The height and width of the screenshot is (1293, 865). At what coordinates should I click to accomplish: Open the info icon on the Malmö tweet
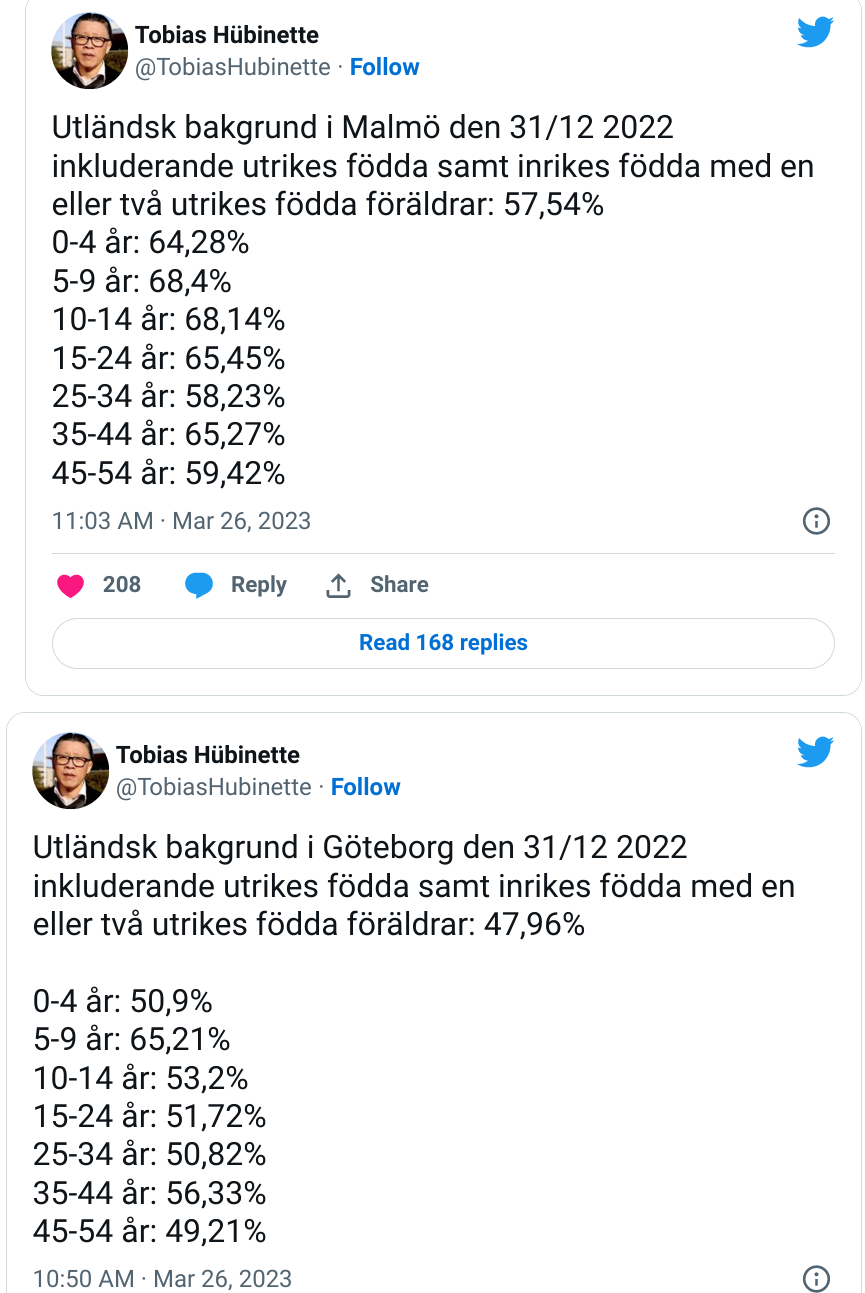click(817, 521)
